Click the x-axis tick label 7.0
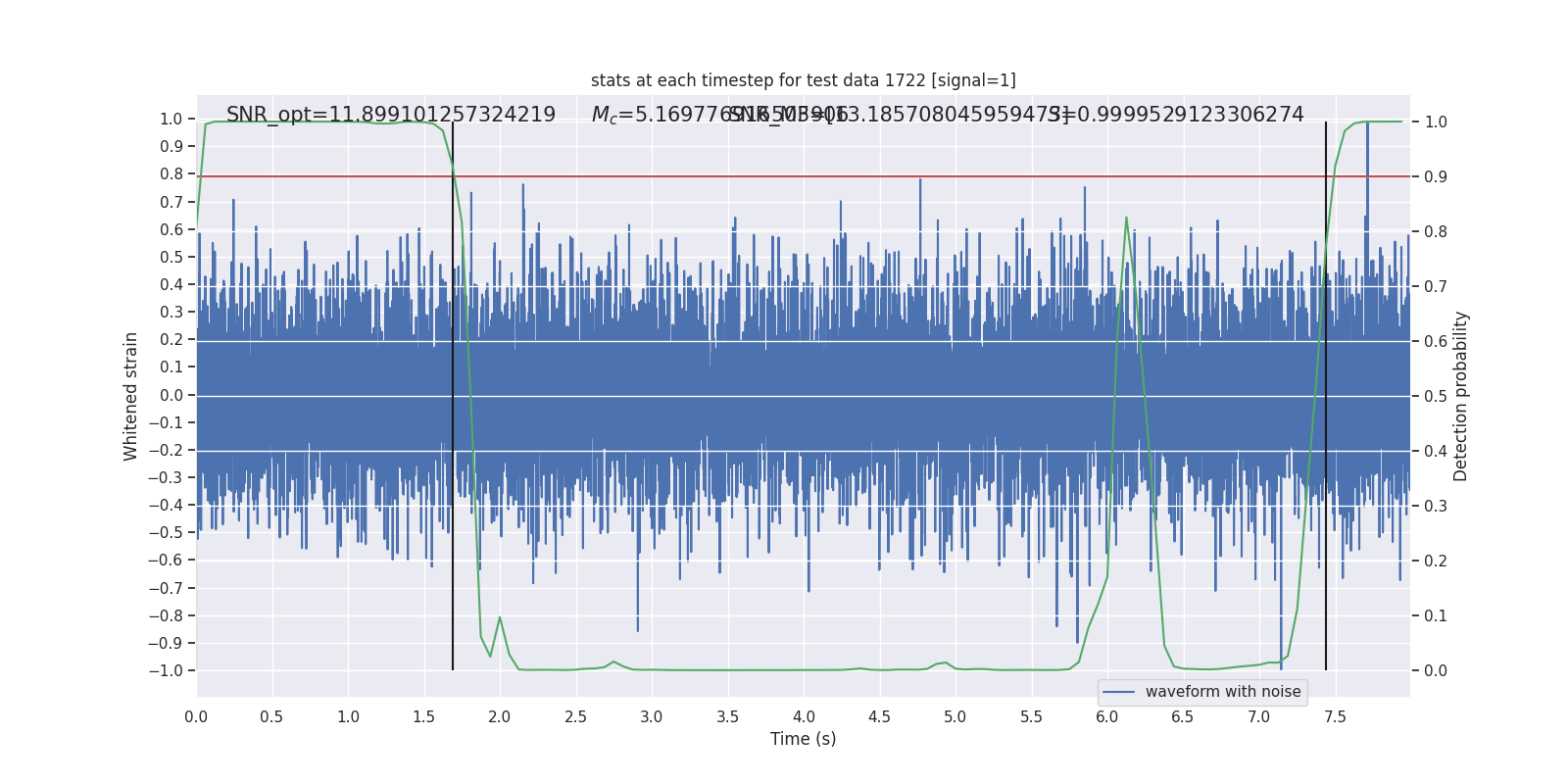This screenshot has width=1568, height=784. [x=1259, y=717]
